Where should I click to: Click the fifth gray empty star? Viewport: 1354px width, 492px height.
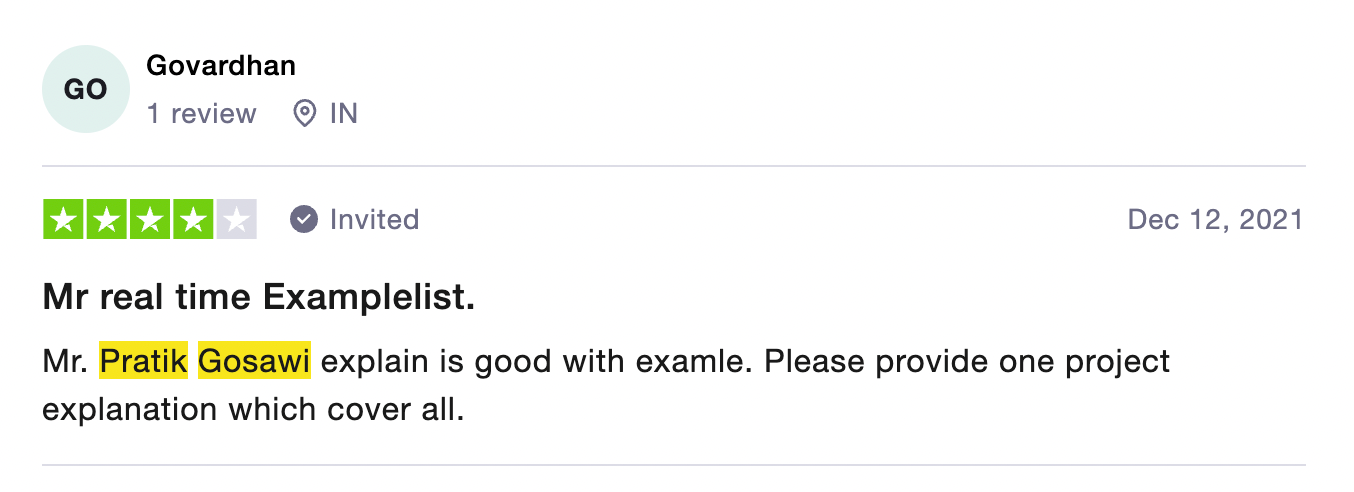point(236,220)
